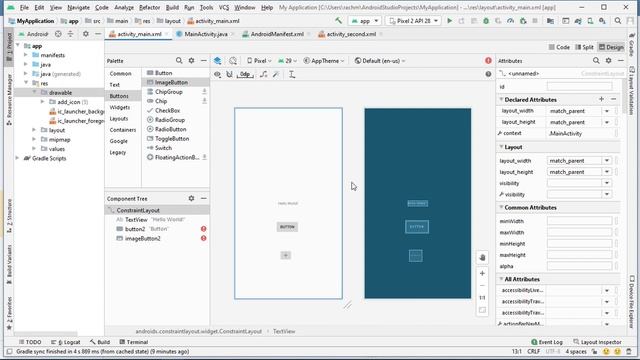Toggle view options eye icon in layout toolbar
This screenshot has height=360, width=640.
(218, 74)
